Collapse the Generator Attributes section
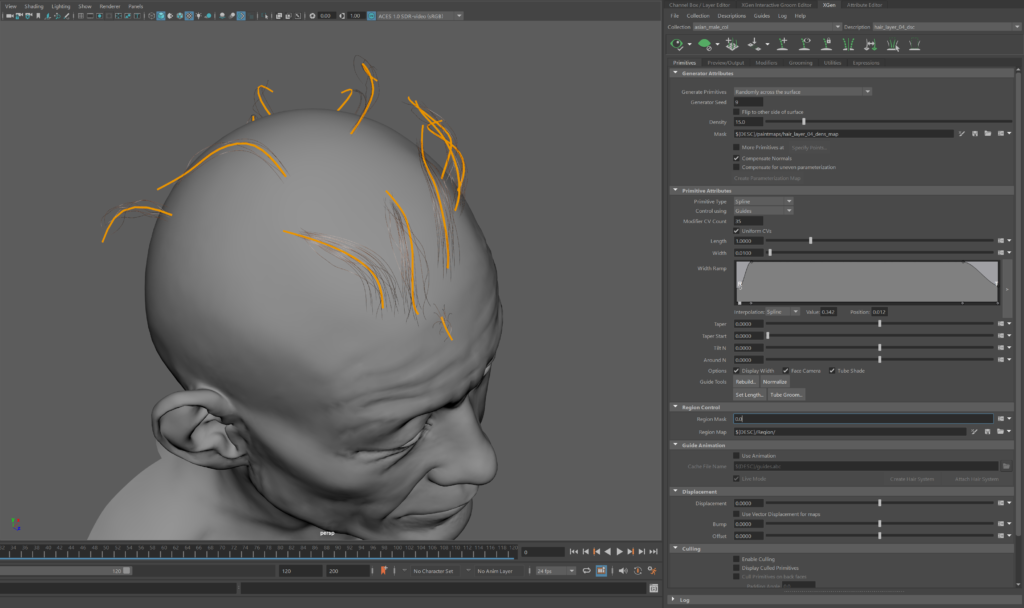The height and width of the screenshot is (608, 1024). point(676,73)
